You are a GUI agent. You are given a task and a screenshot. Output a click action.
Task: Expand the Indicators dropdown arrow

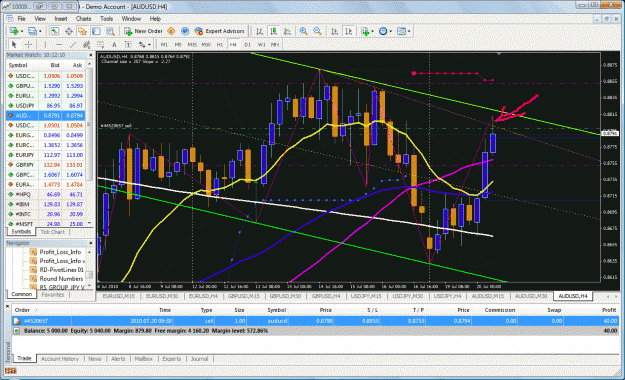(372, 31)
